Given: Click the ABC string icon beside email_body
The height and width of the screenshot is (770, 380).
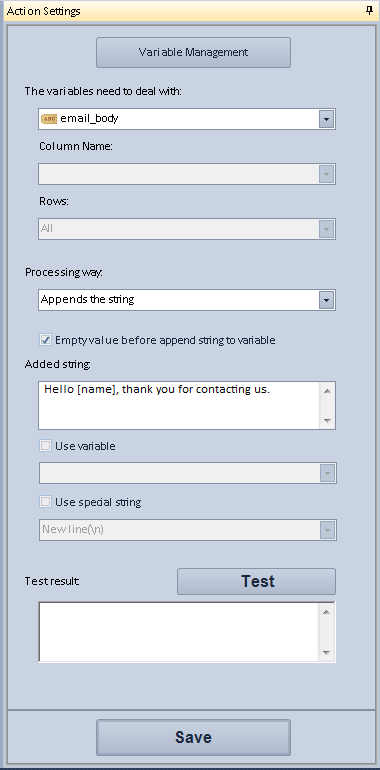Looking at the screenshot, I should click(49, 119).
